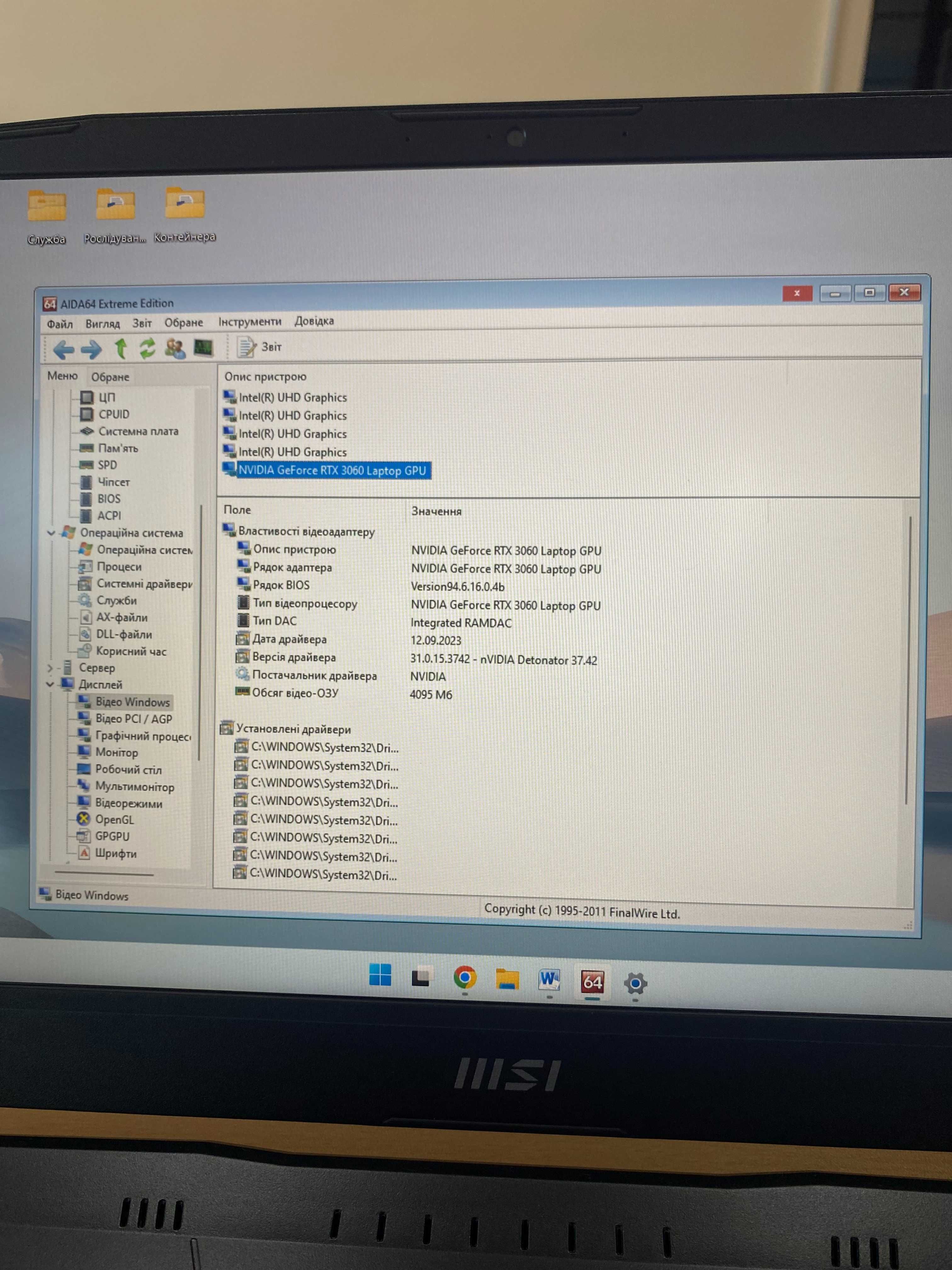
Task: Select Мультимонітор tree item
Action: coord(126,787)
